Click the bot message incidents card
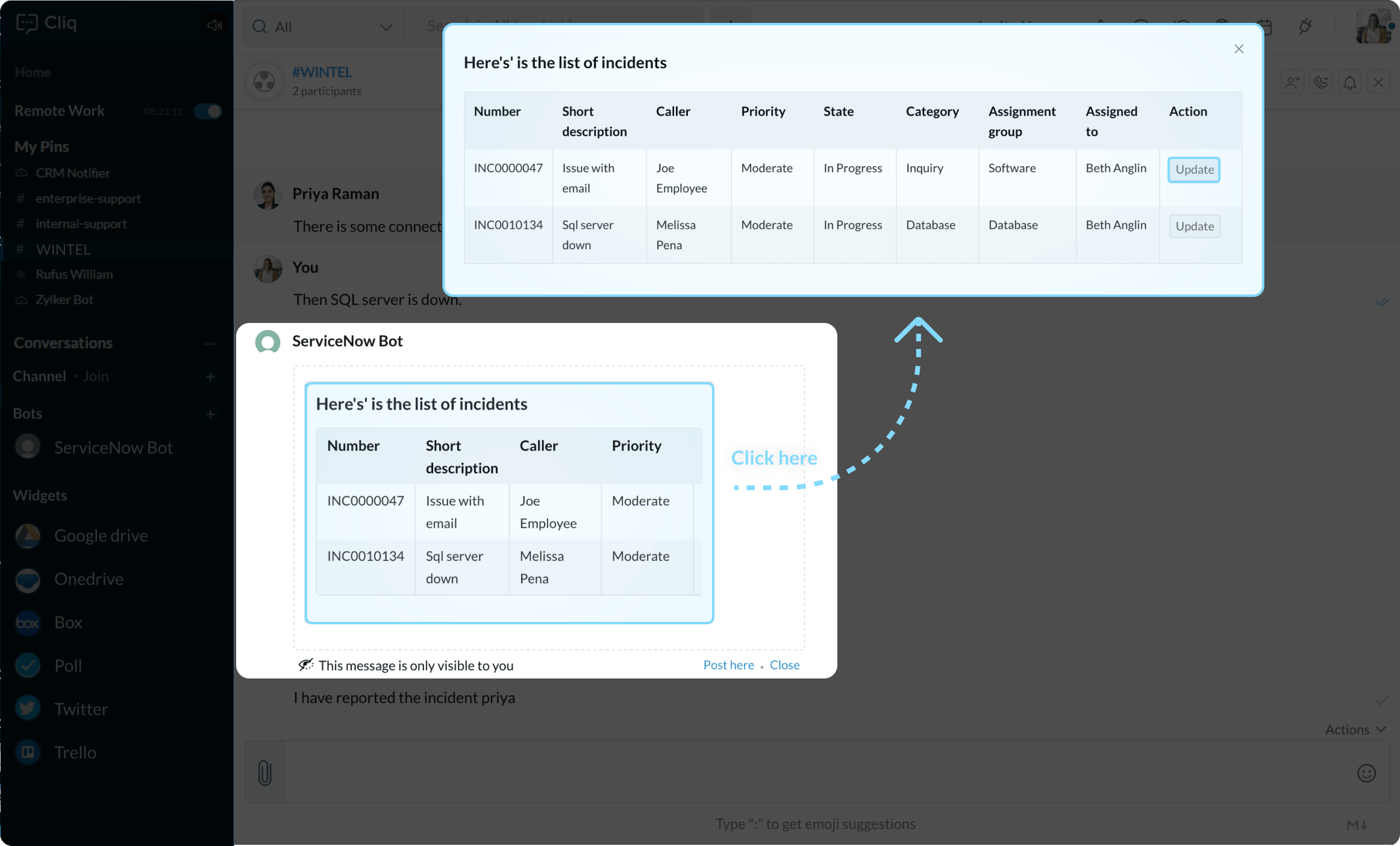 509,503
